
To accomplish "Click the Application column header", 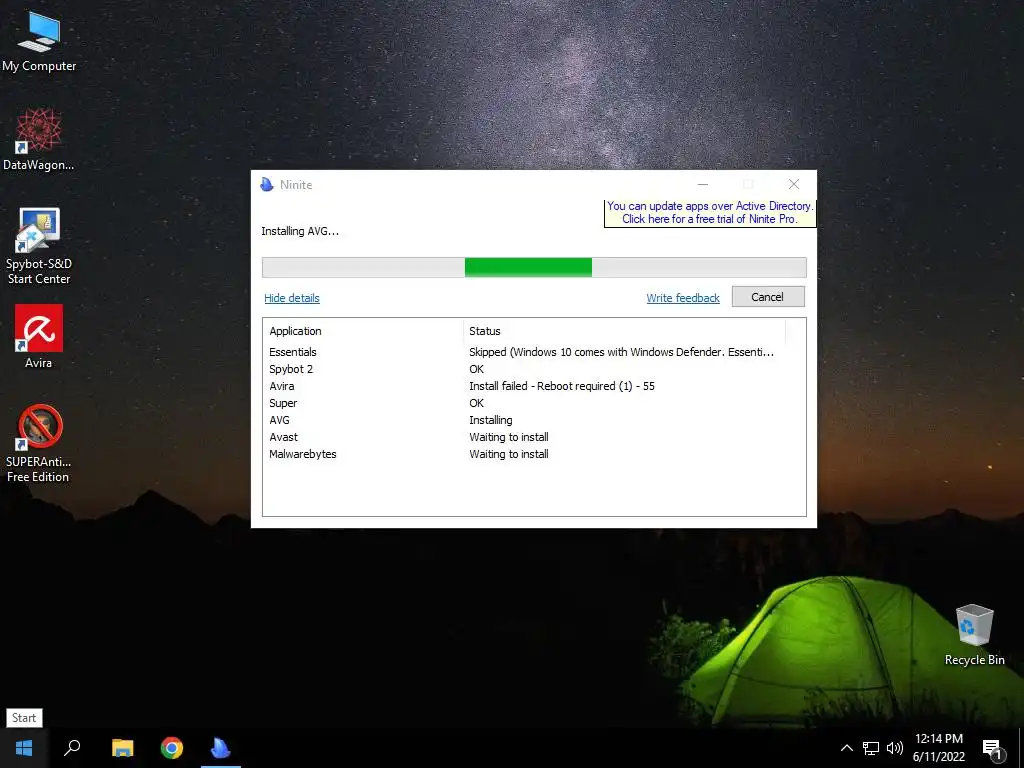I will [362, 331].
